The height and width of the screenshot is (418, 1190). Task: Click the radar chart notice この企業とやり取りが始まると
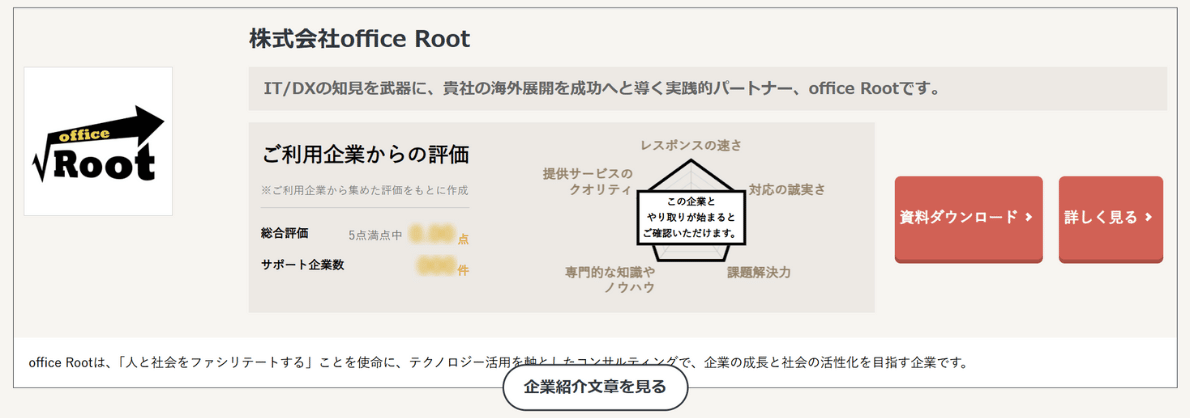(691, 218)
